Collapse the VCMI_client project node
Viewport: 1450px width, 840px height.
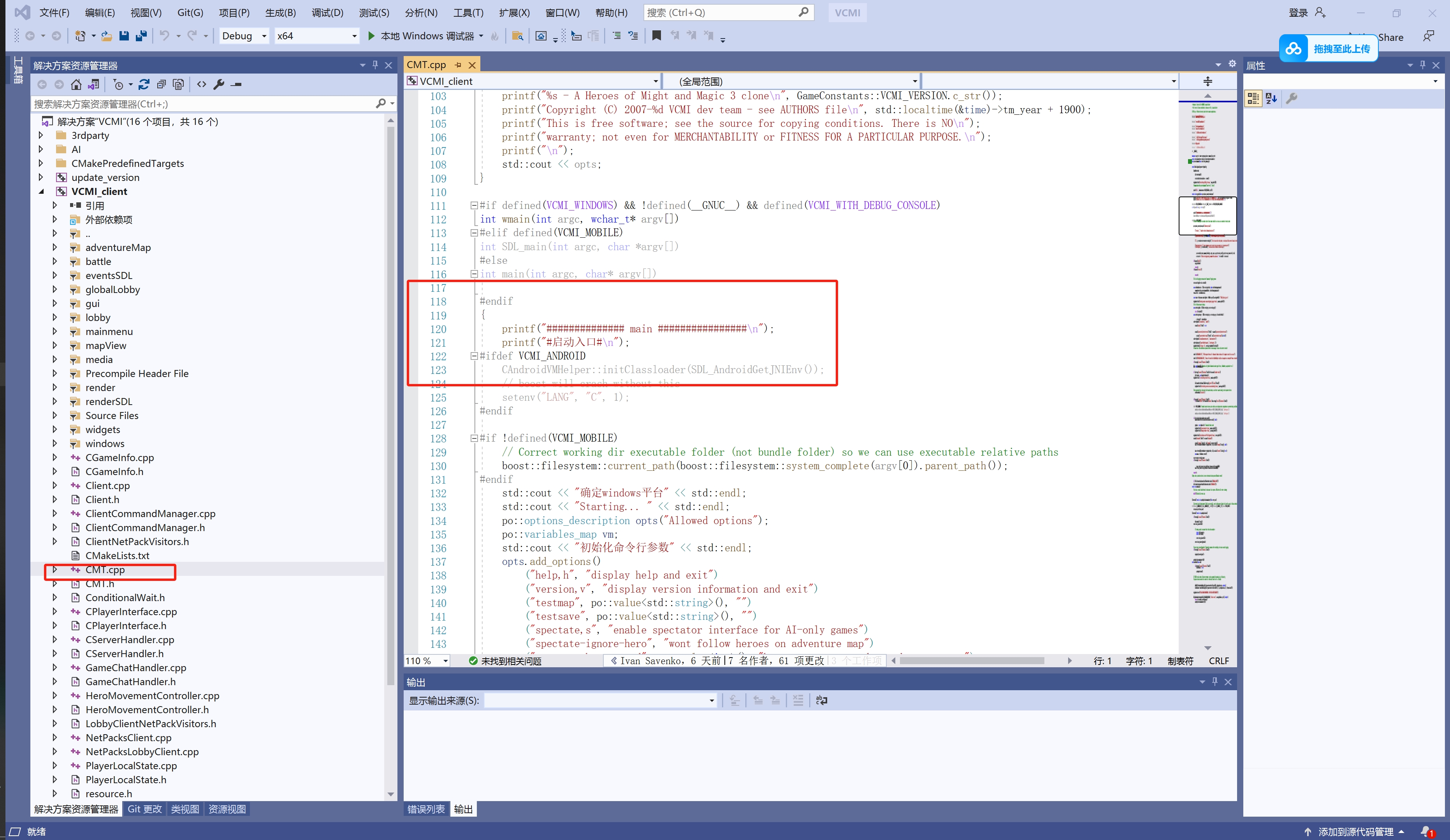tap(41, 191)
